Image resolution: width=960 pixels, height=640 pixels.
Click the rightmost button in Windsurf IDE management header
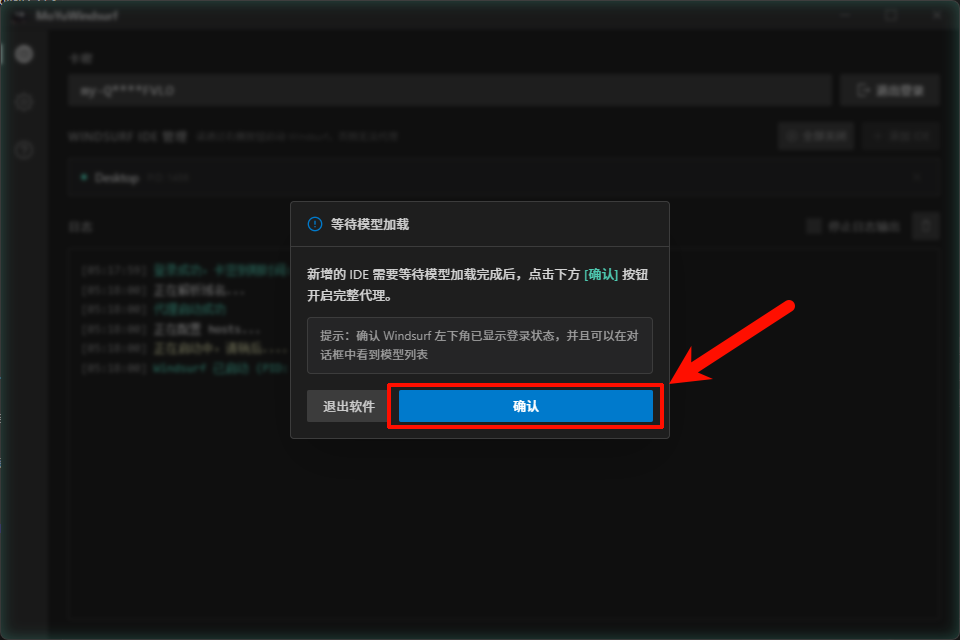click(900, 136)
